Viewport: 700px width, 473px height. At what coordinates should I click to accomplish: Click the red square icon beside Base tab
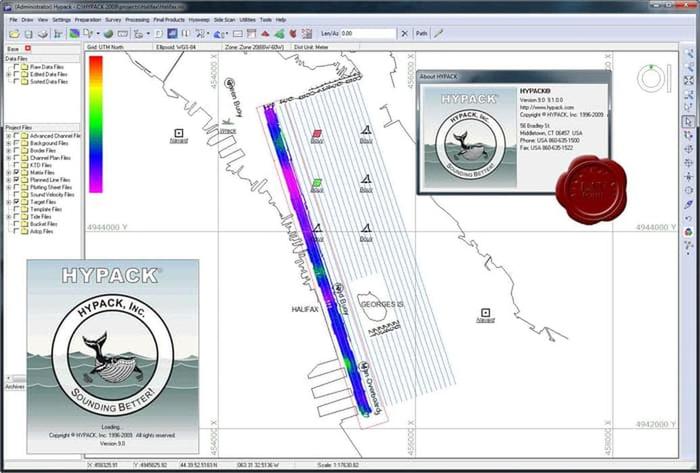pos(27,48)
